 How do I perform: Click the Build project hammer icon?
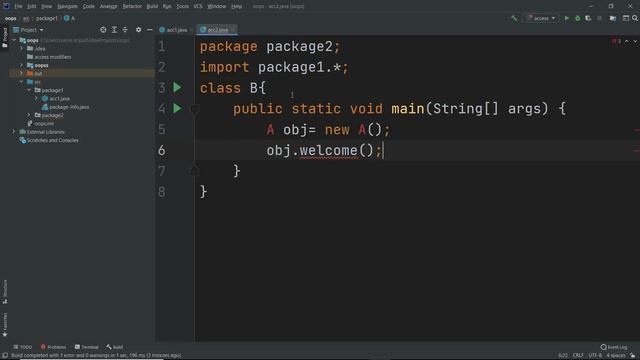coord(514,18)
